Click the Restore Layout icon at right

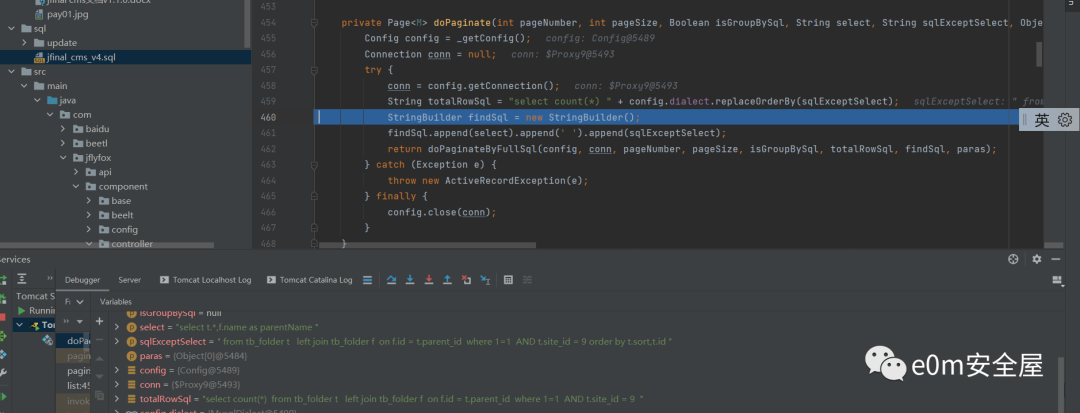pos(1057,279)
